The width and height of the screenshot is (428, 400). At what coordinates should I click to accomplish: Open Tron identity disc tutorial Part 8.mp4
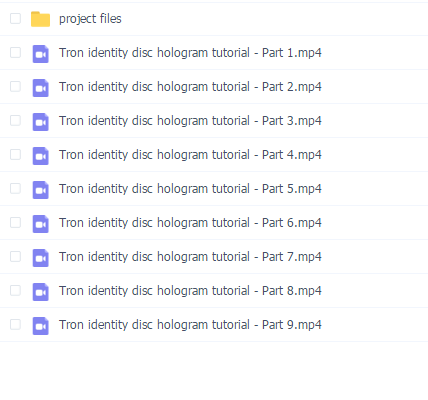pos(190,291)
